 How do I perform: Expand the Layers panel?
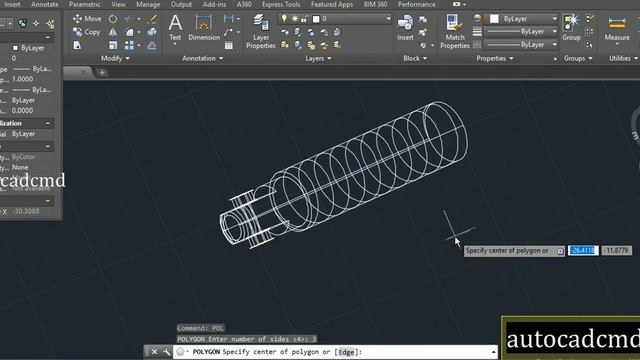[x=318, y=58]
